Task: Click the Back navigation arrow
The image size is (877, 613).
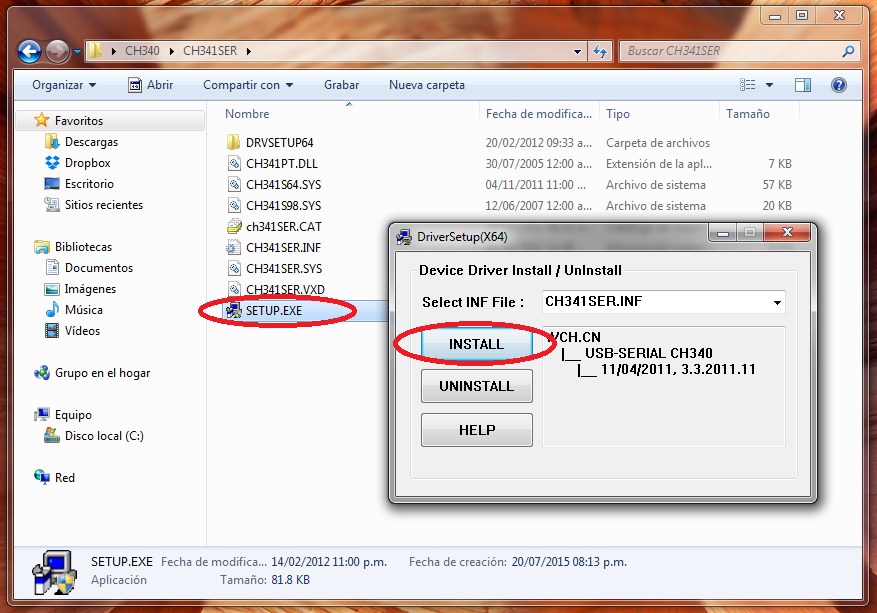Action: 29,50
